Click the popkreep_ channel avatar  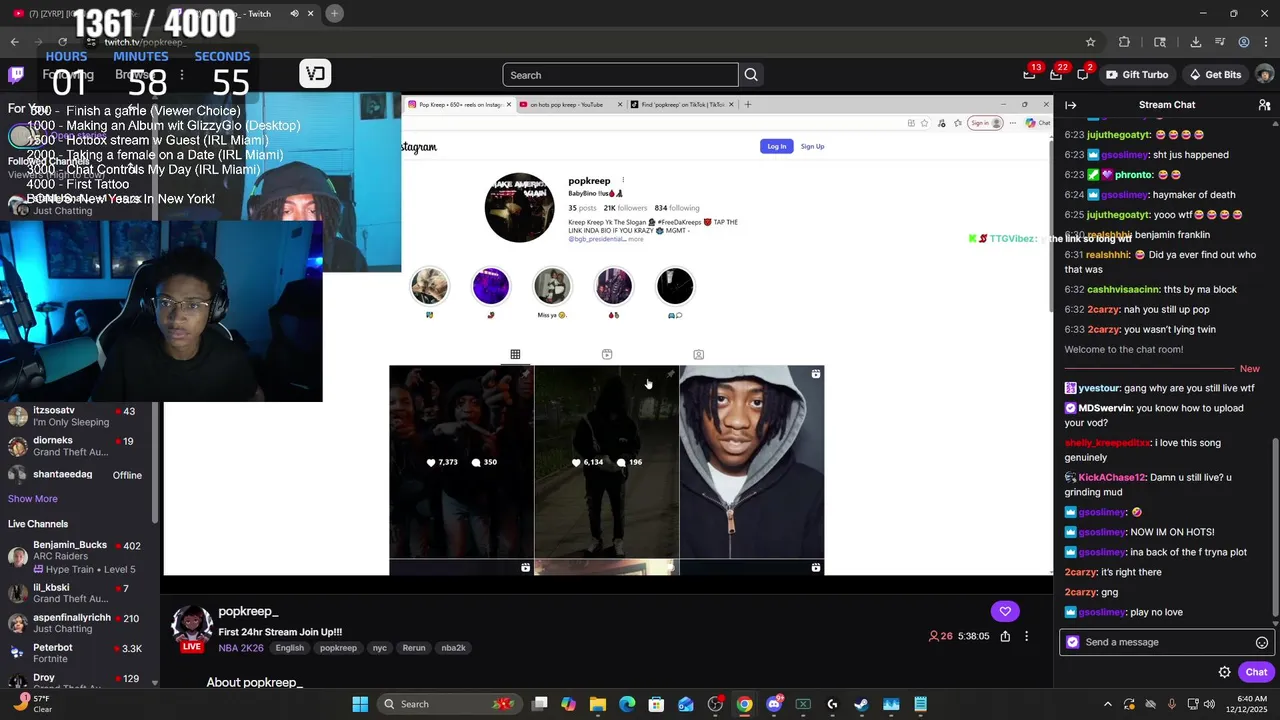192,624
